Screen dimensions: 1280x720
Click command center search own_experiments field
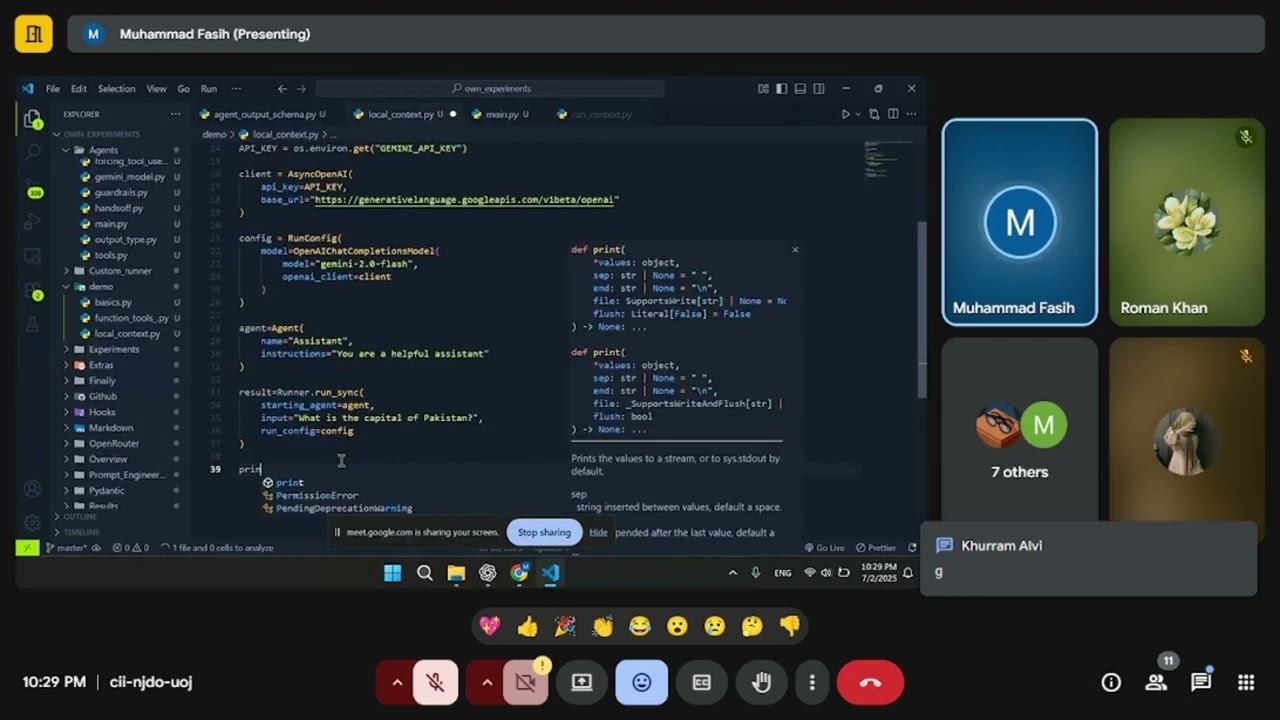490,88
